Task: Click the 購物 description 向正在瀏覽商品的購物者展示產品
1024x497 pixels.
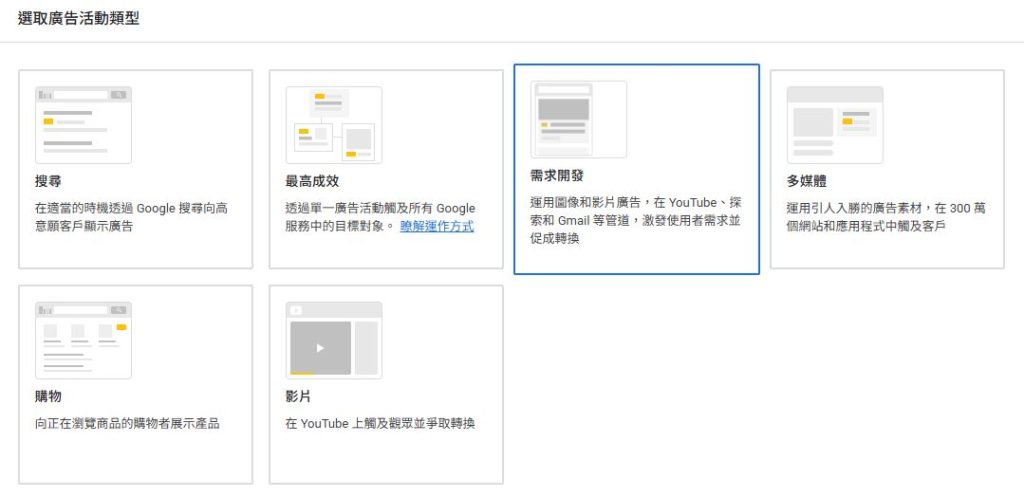Action: [127, 424]
